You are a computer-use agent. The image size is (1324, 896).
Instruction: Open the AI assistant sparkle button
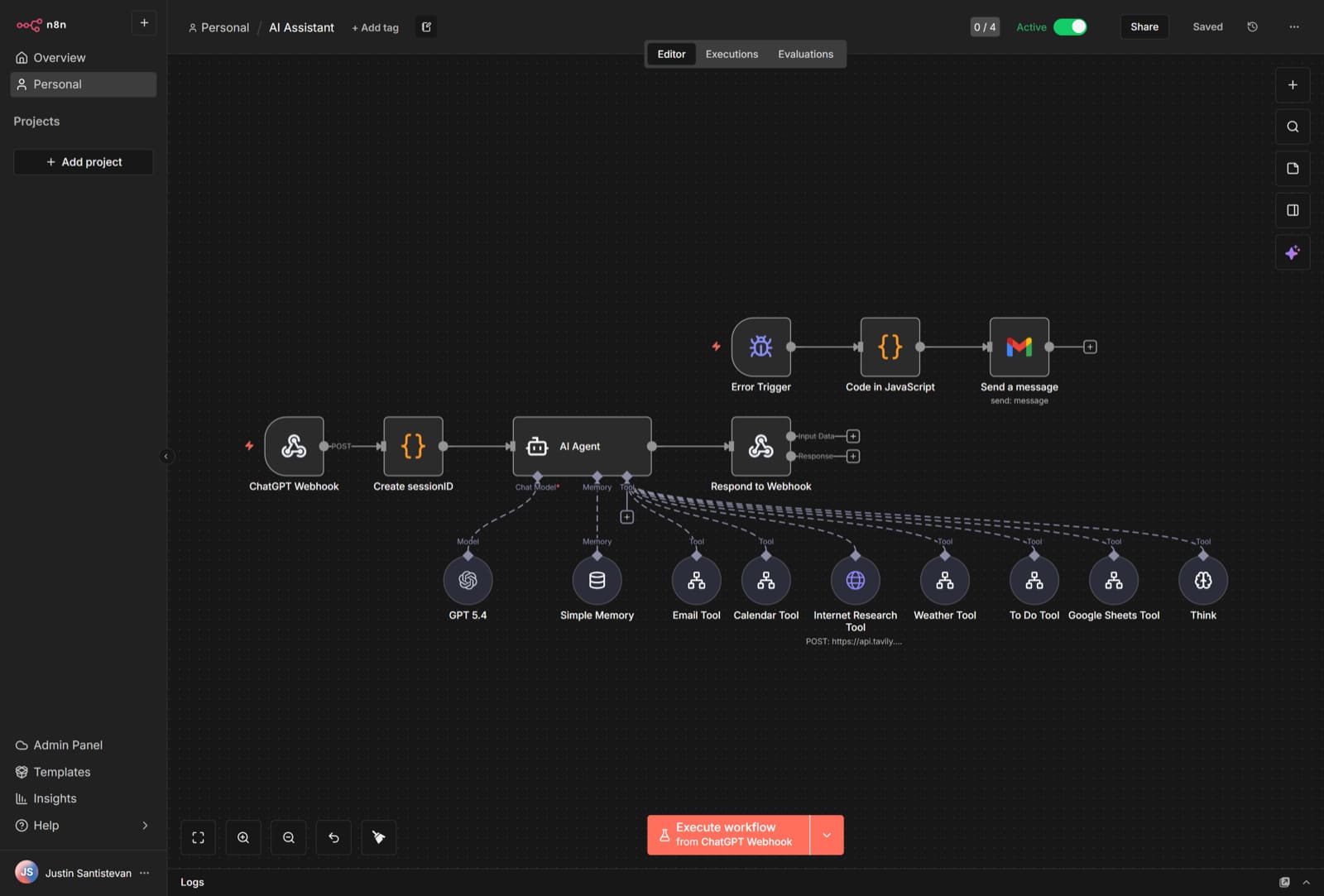1293,252
